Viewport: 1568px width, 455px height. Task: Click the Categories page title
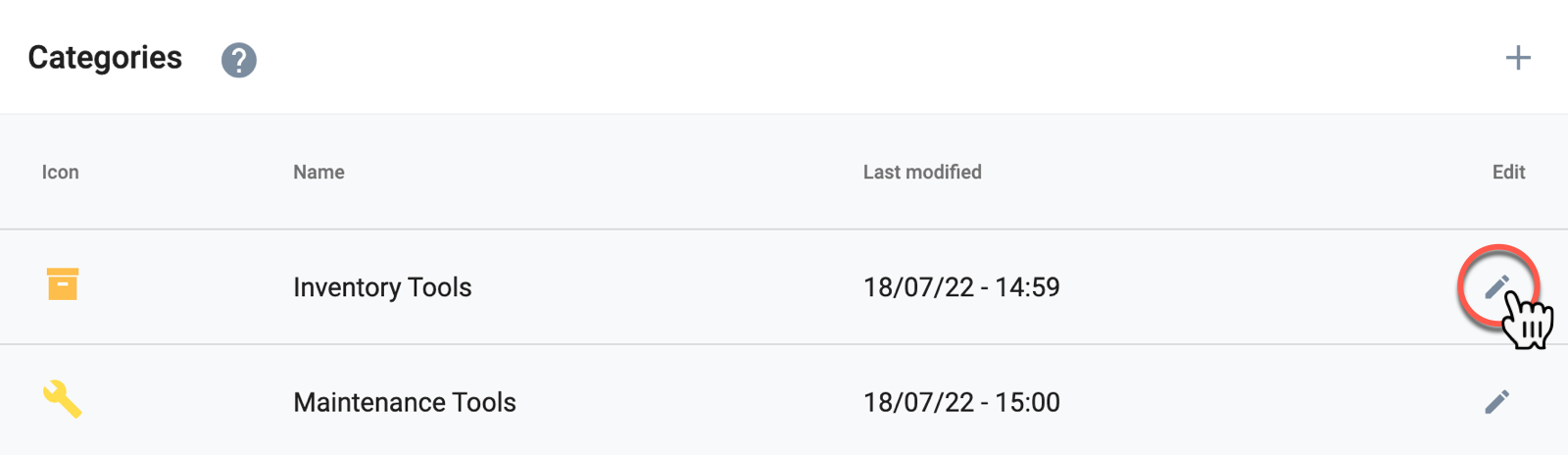pyautogui.click(x=105, y=58)
